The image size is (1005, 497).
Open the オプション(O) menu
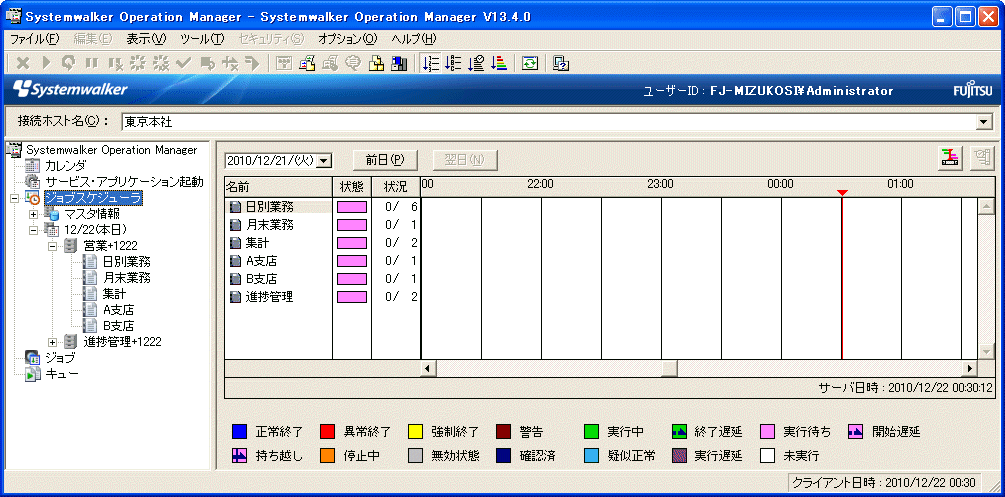click(x=348, y=38)
